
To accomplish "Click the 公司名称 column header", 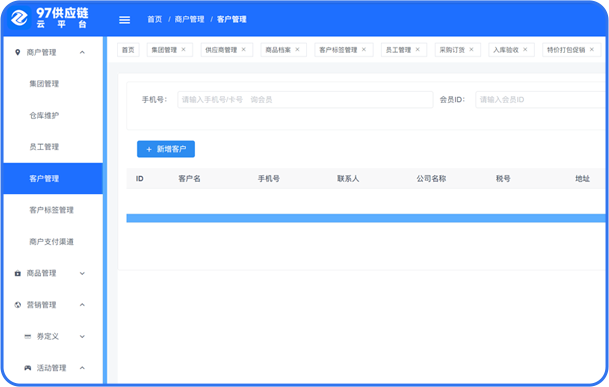I will click(x=431, y=179).
